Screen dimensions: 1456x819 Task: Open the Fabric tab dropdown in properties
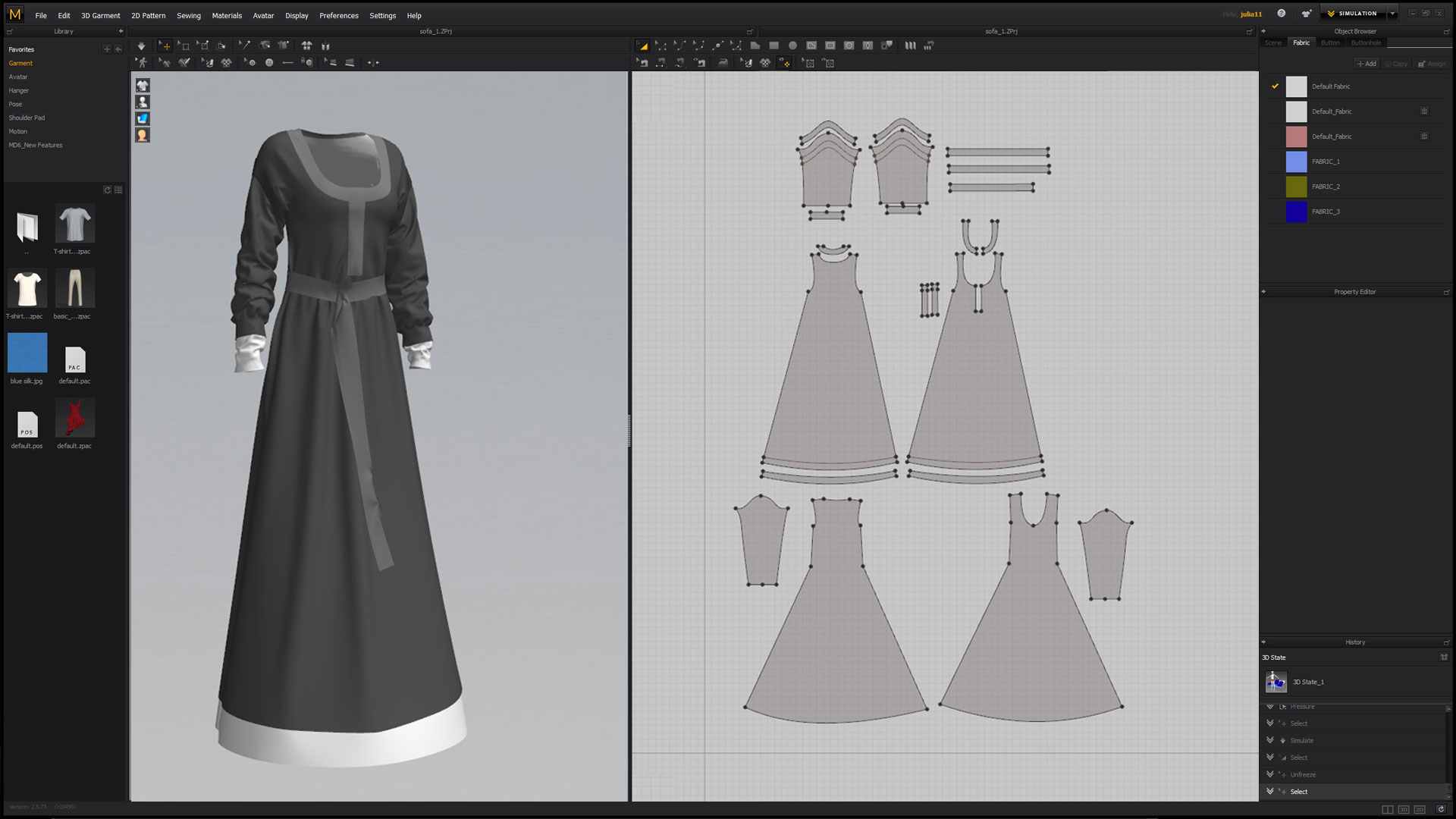pos(1300,42)
